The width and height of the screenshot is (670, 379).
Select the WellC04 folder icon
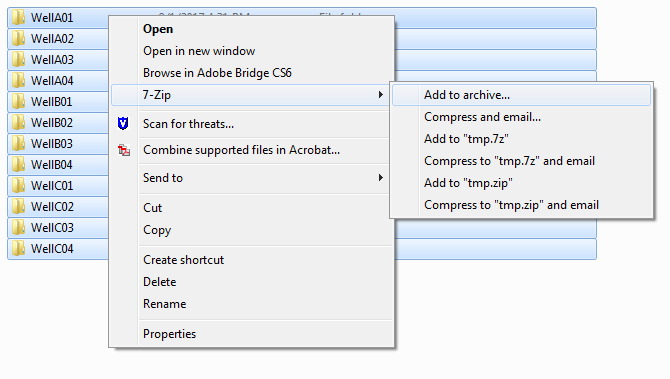(x=18, y=249)
